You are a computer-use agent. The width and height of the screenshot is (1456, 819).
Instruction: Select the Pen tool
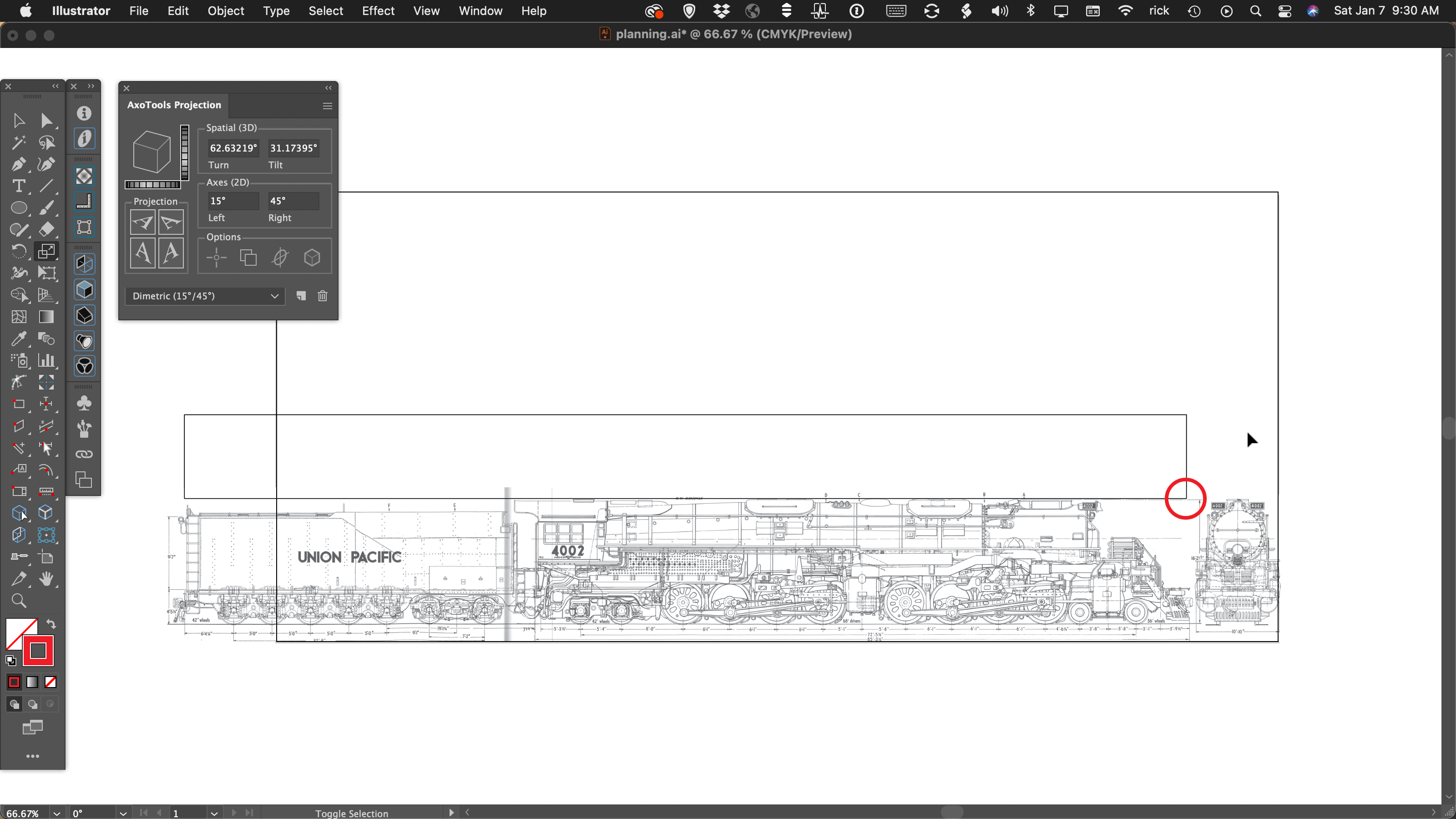(x=19, y=164)
